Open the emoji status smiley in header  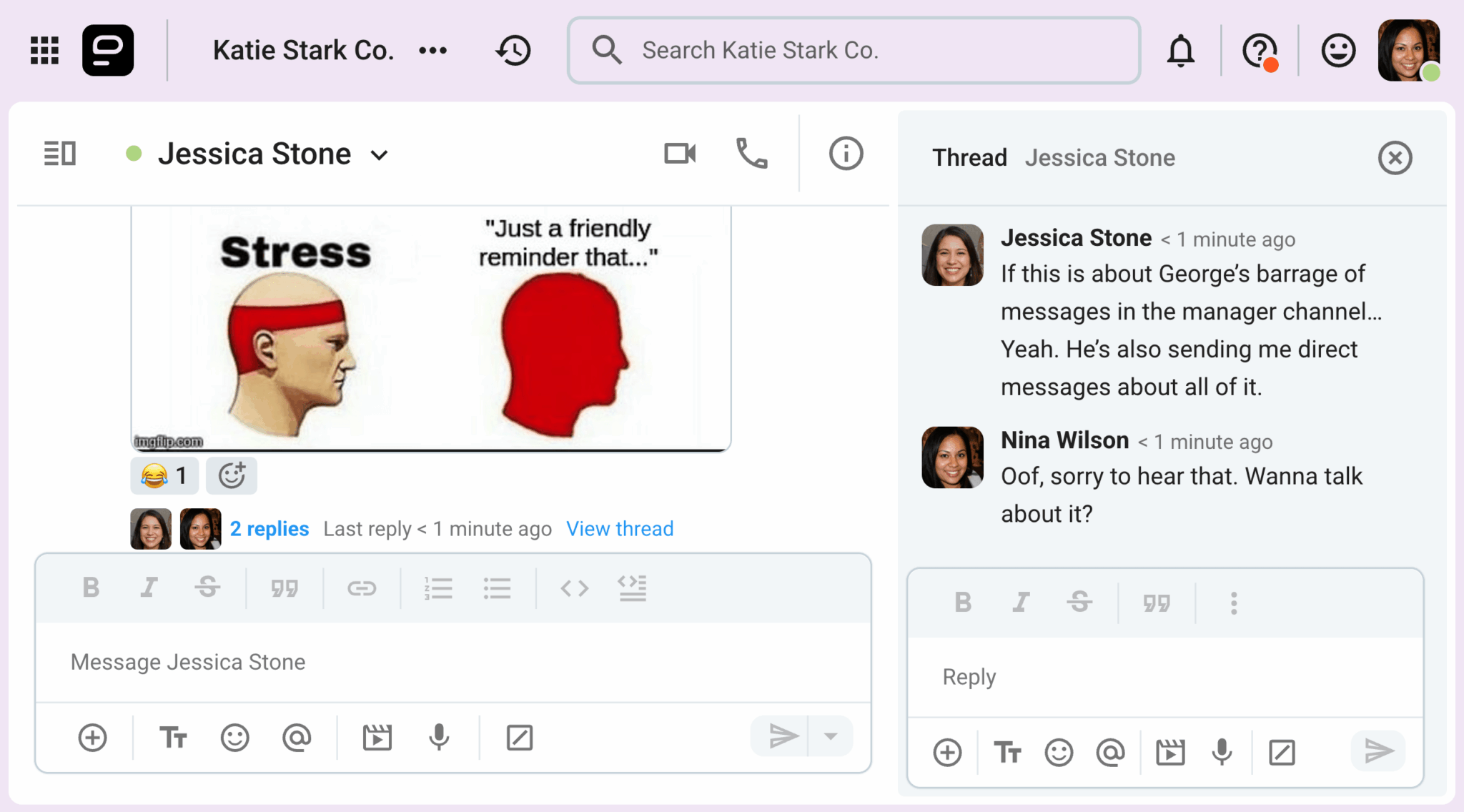pos(1338,50)
